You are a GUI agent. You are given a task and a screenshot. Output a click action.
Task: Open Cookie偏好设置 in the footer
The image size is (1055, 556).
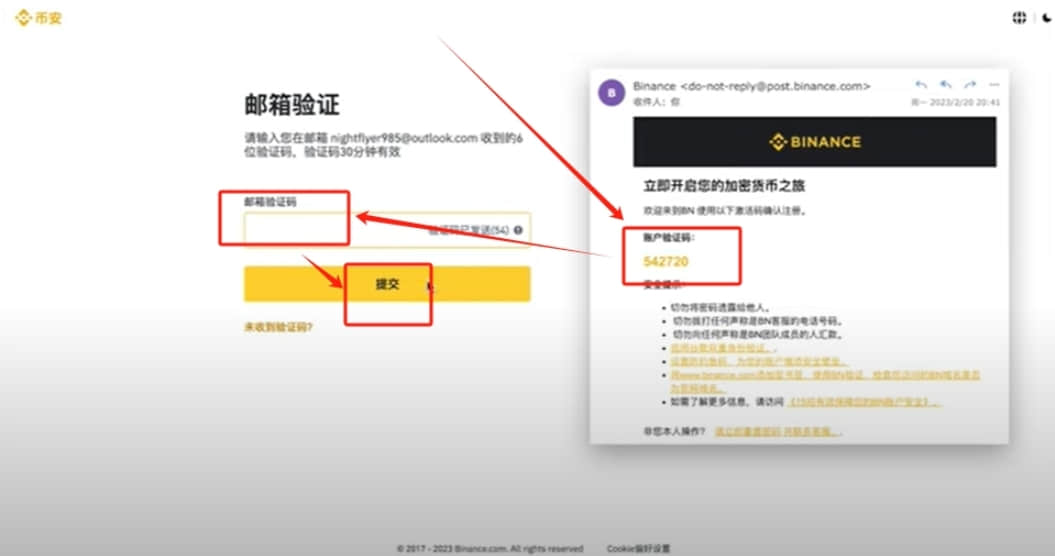pos(638,549)
